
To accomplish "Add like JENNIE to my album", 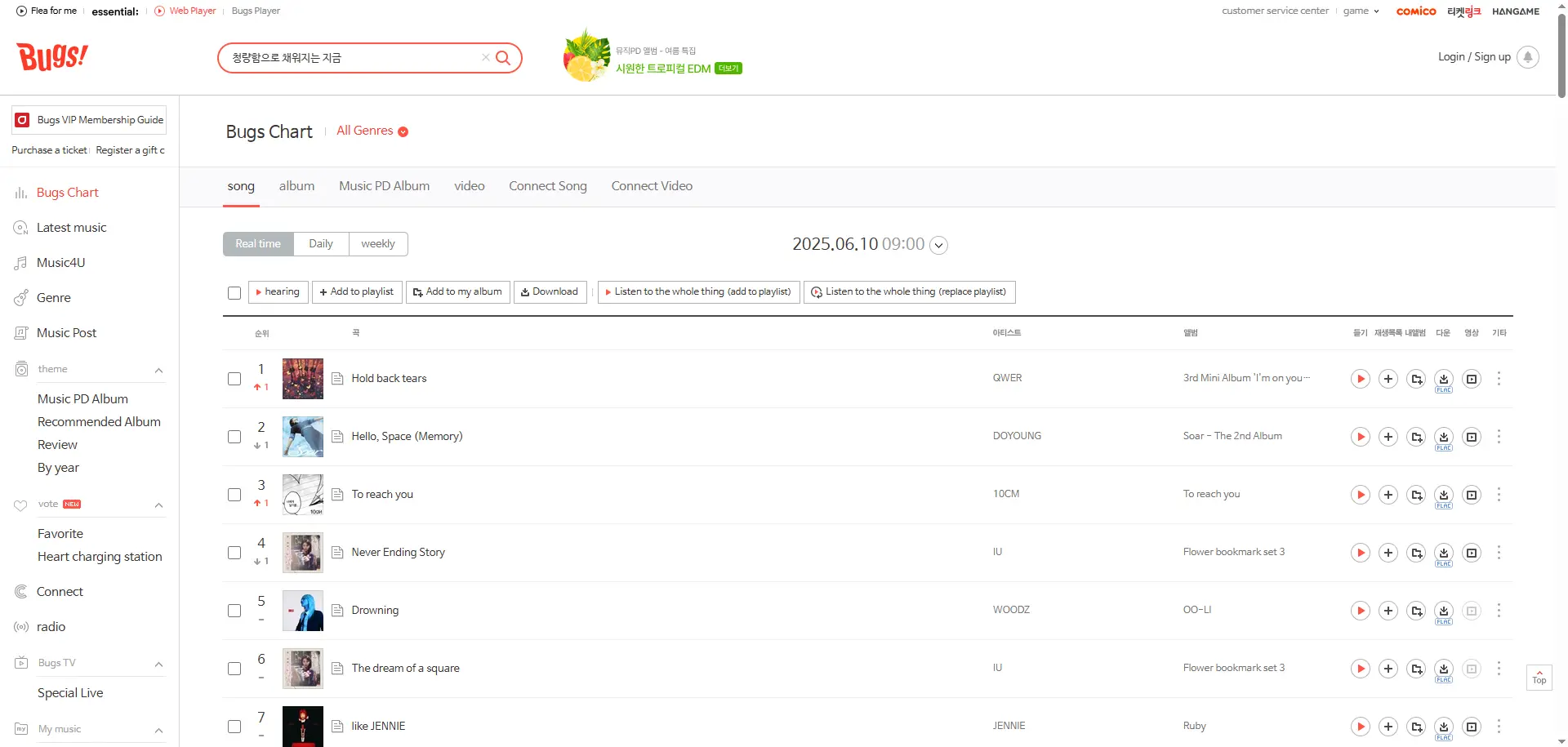I will point(1416,727).
